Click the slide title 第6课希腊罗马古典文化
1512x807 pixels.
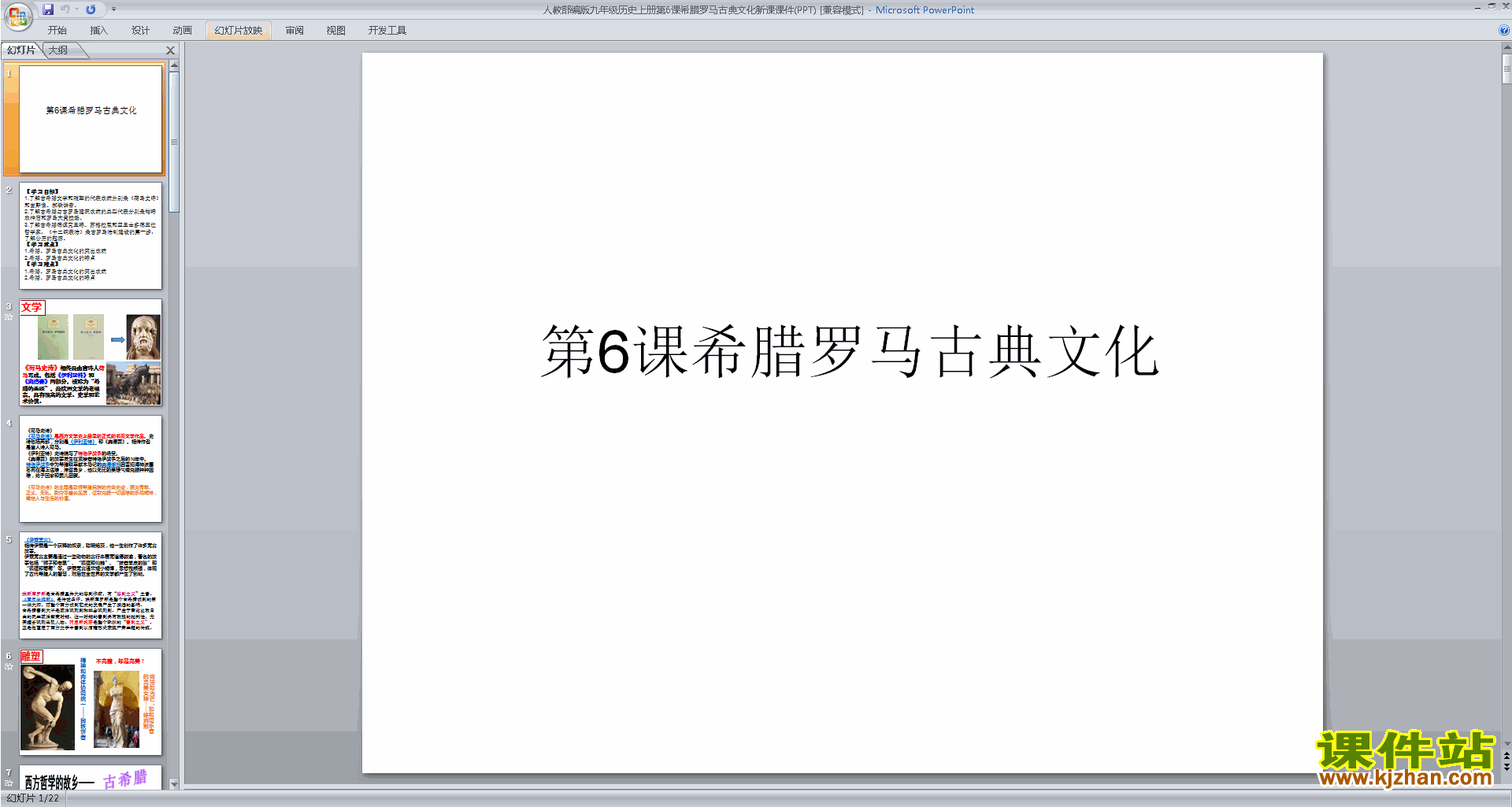tap(850, 351)
